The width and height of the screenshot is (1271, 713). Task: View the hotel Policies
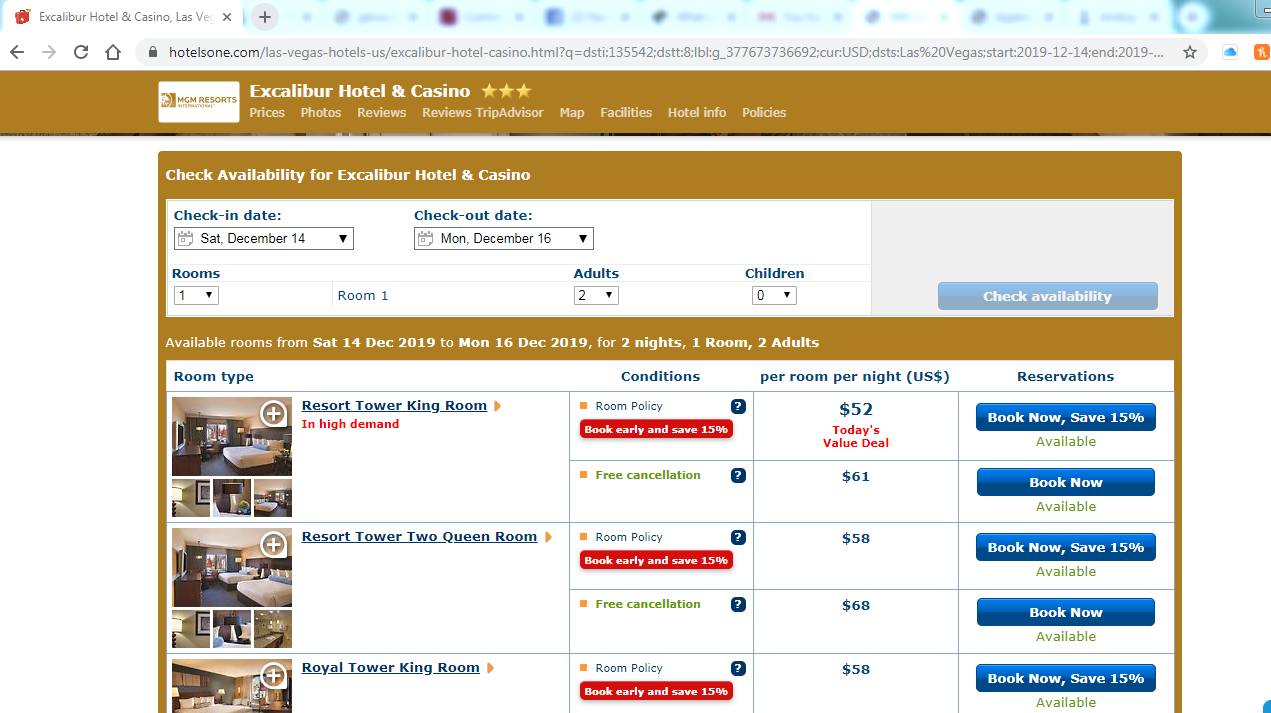pyautogui.click(x=764, y=113)
